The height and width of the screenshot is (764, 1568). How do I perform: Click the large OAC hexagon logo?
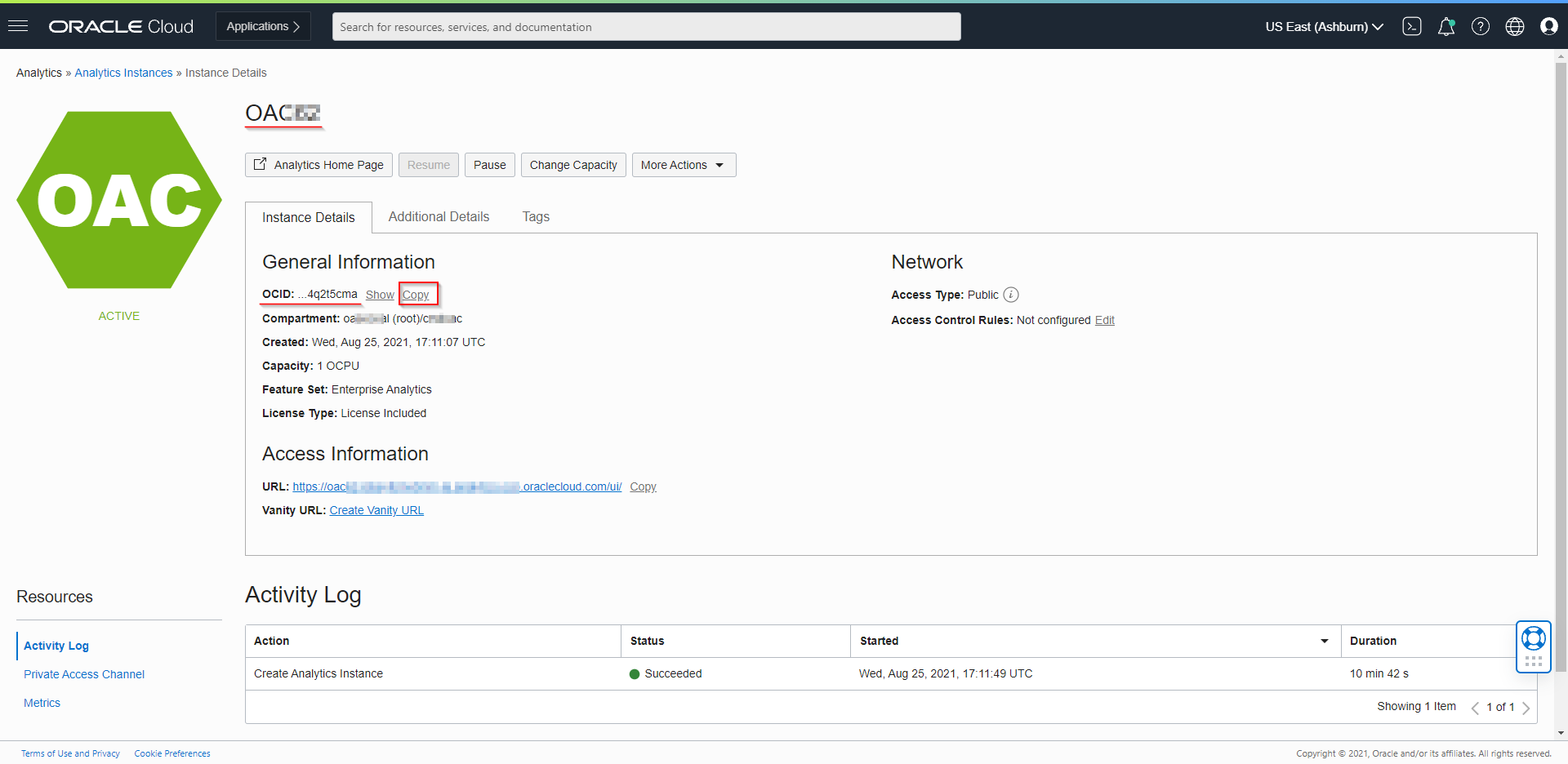[x=119, y=200]
